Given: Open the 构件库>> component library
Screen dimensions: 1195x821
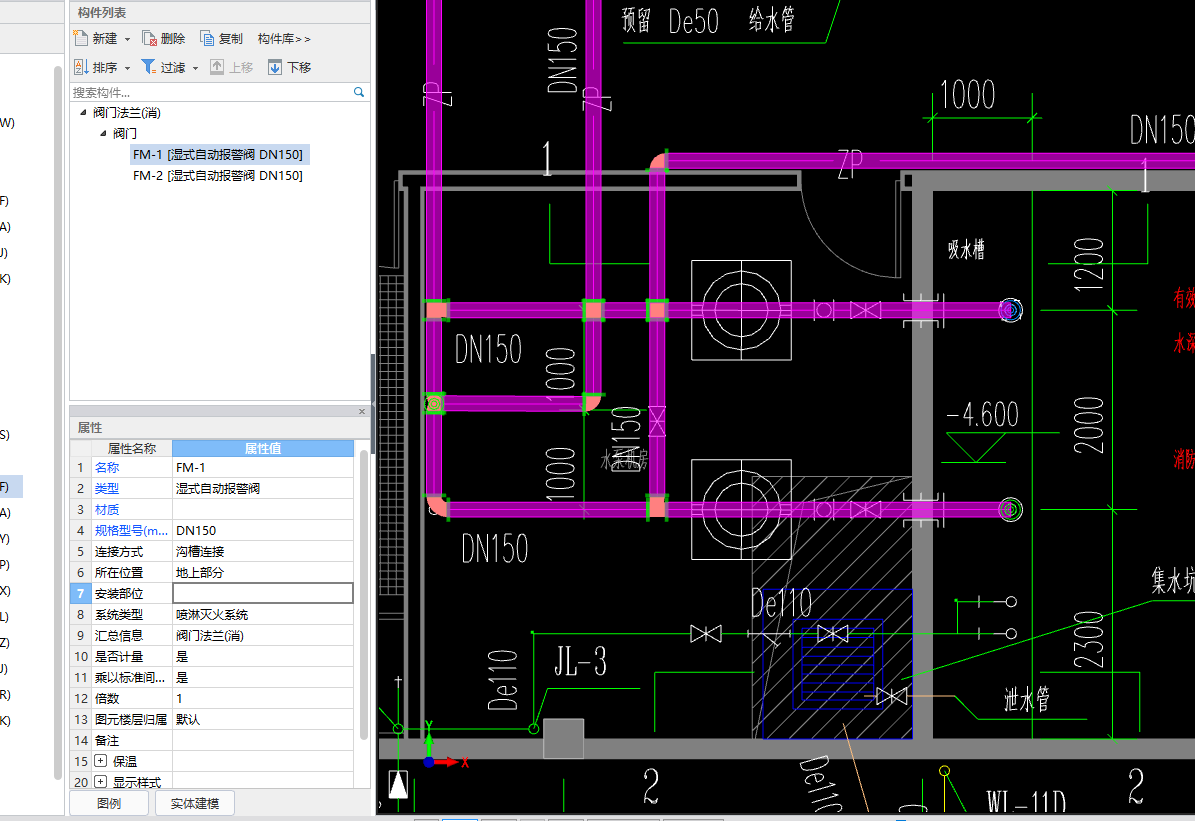Looking at the screenshot, I should [x=284, y=38].
